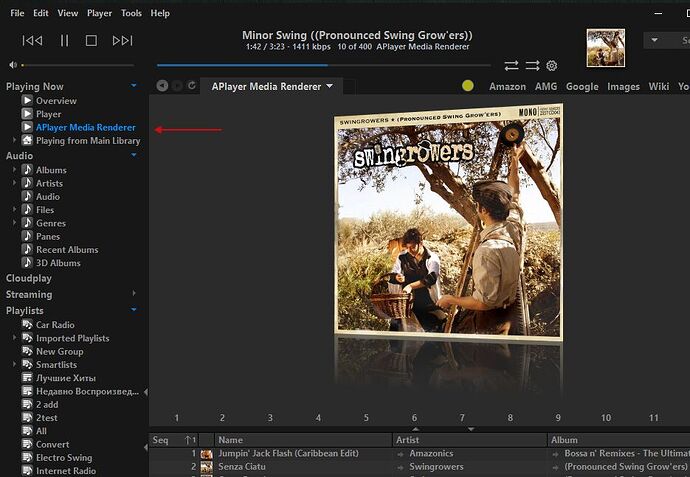
Task: Skip to the previous track
Action: (x=32, y=40)
